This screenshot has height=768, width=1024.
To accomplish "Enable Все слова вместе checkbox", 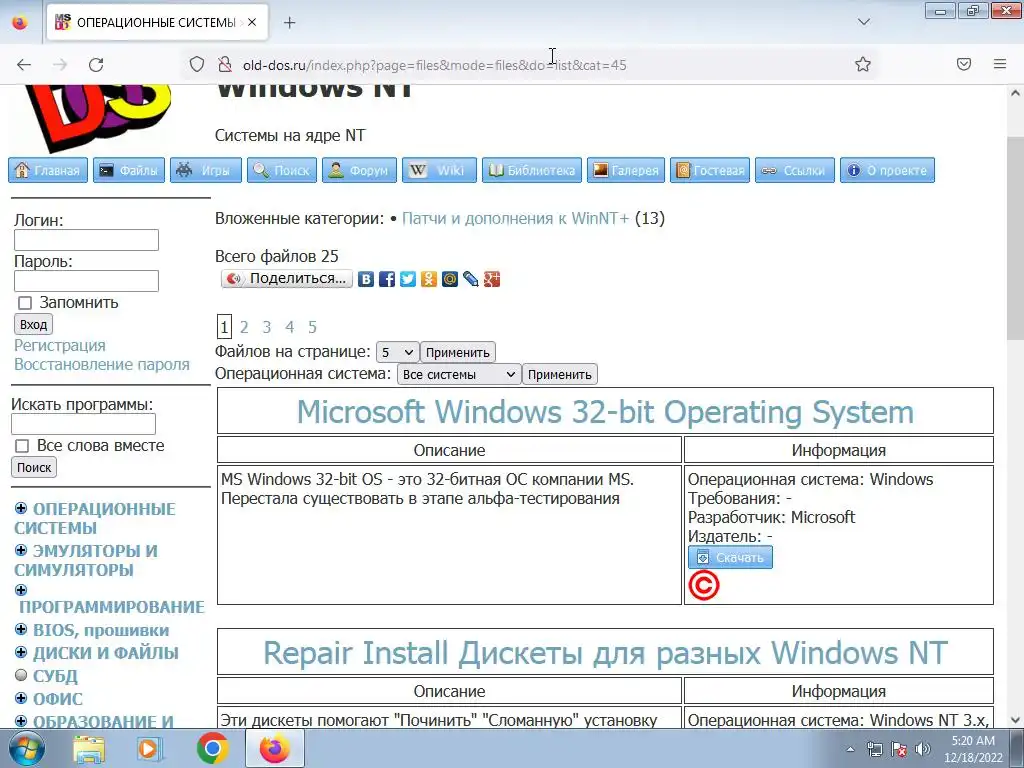I will click(x=22, y=446).
